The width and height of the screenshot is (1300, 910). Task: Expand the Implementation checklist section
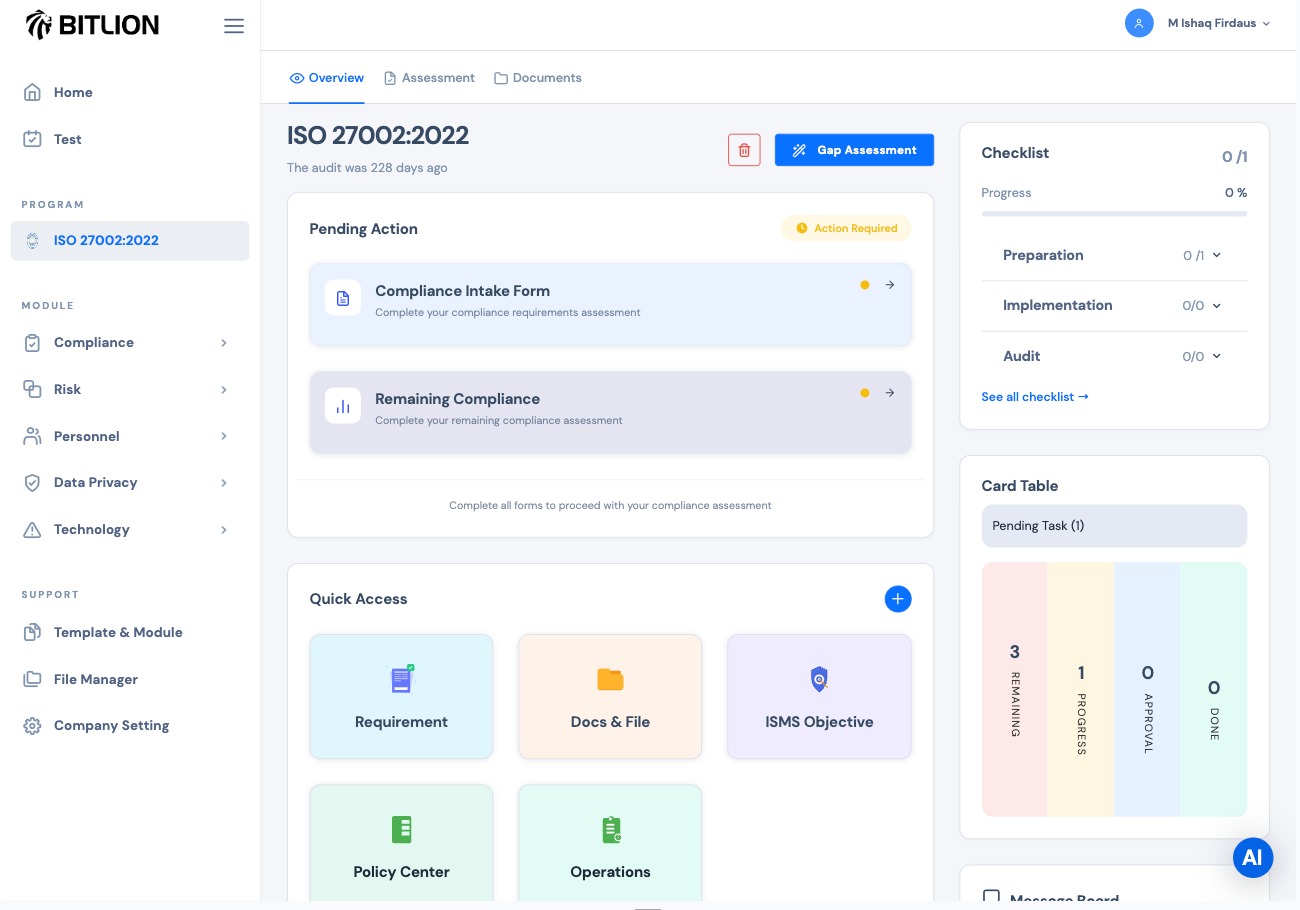pyautogui.click(x=1216, y=306)
